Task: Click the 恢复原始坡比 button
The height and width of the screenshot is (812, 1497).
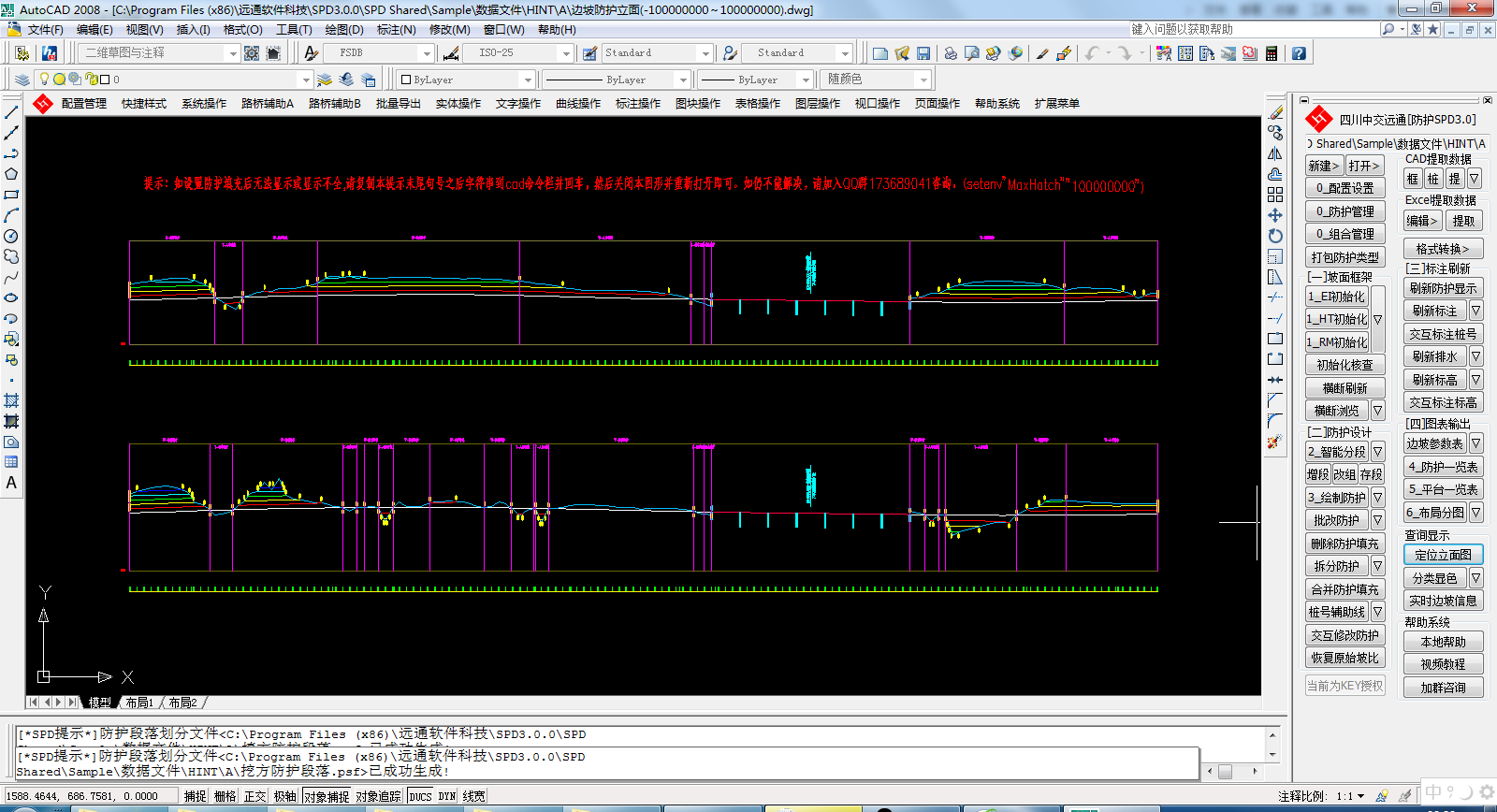Action: tap(1344, 658)
